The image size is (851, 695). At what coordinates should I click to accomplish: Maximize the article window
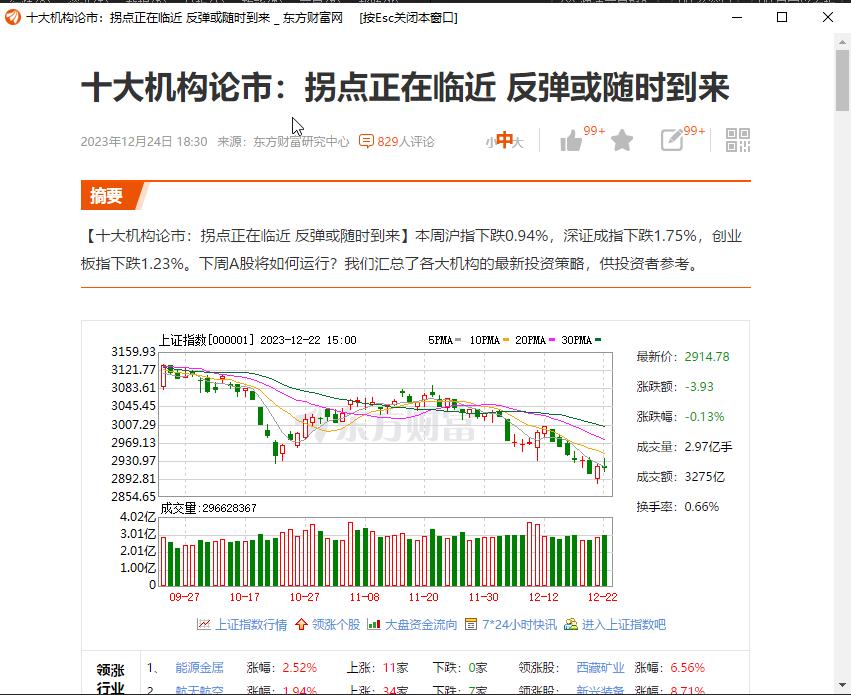point(782,17)
